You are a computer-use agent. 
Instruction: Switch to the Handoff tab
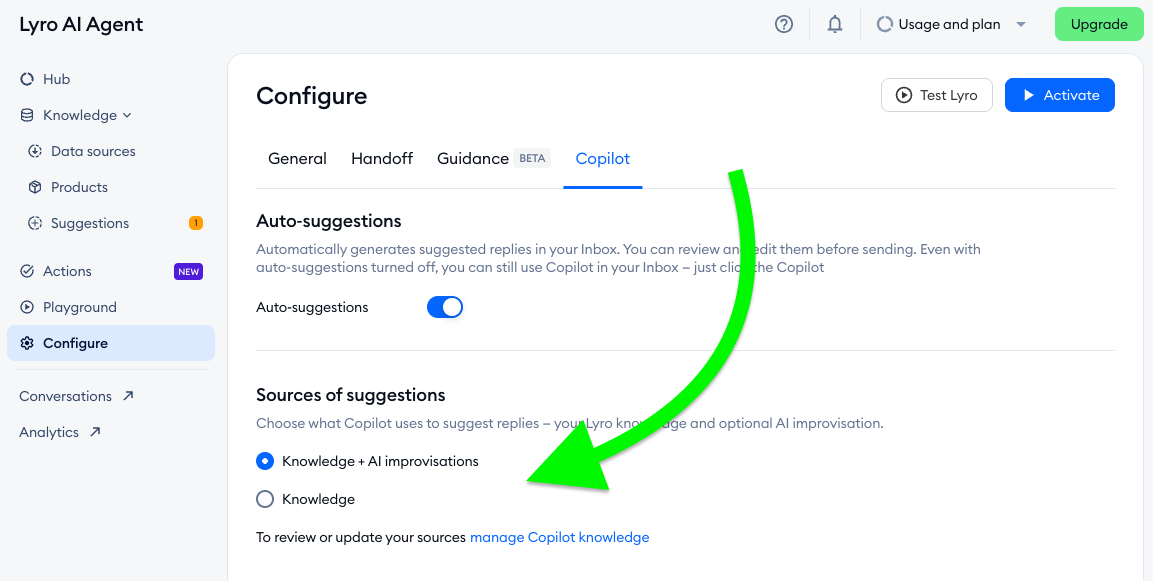pos(382,158)
